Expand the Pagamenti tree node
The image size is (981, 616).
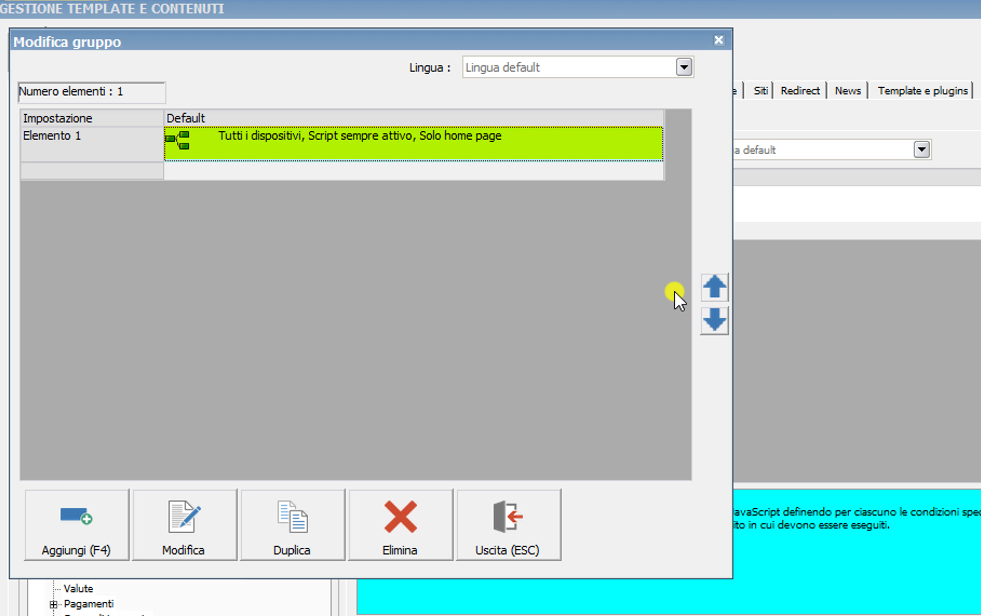(54, 604)
